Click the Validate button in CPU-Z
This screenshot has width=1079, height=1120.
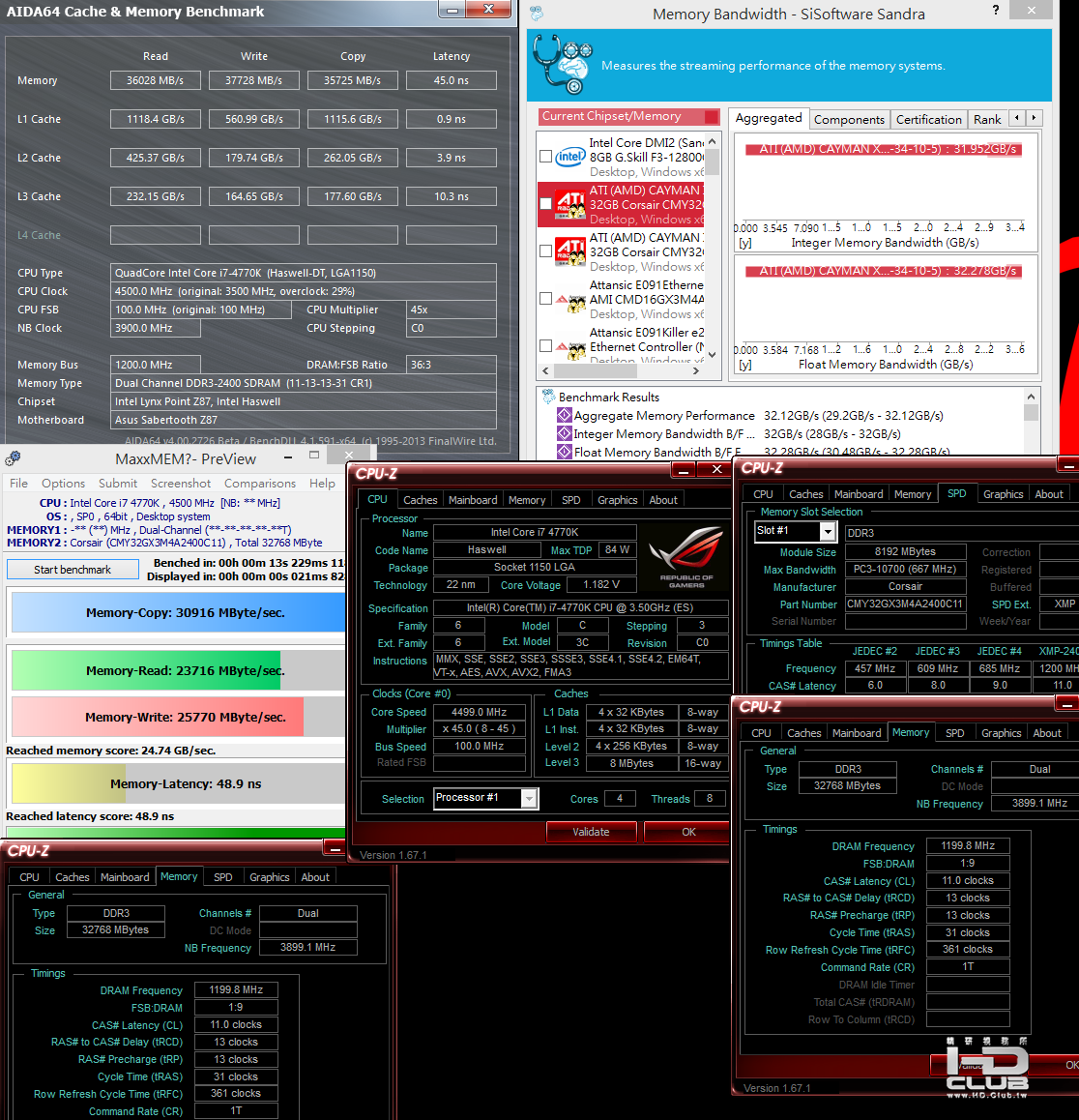(x=592, y=832)
